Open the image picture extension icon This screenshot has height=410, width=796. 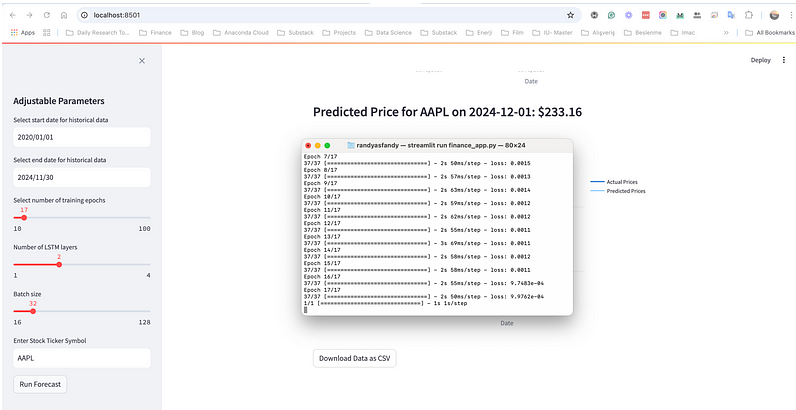pos(714,15)
